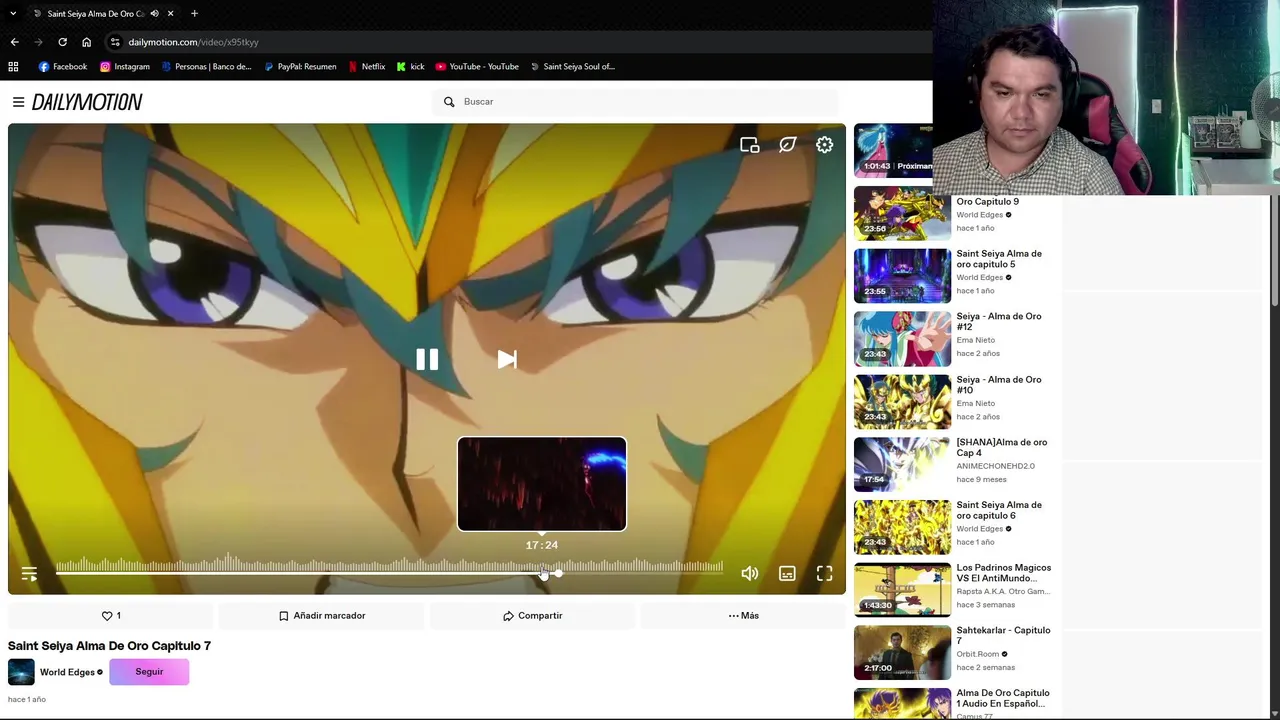This screenshot has width=1280, height=720.
Task: Open Saint Seiya Alma de oro capitulo 6
Action: (998, 510)
